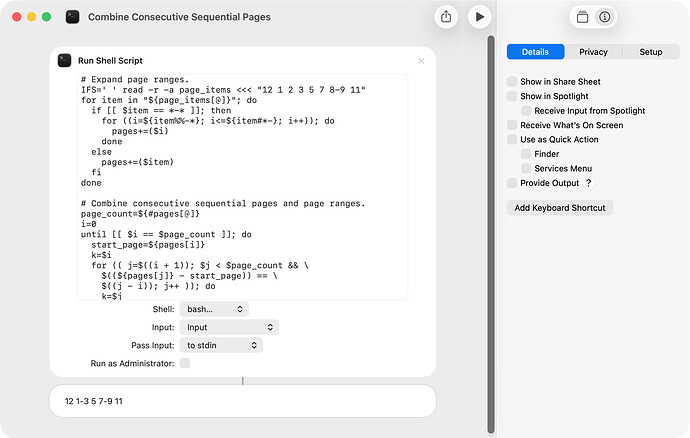Image resolution: width=690 pixels, height=438 pixels.
Task: Toggle Run as Administrator checkbox
Action: point(185,363)
